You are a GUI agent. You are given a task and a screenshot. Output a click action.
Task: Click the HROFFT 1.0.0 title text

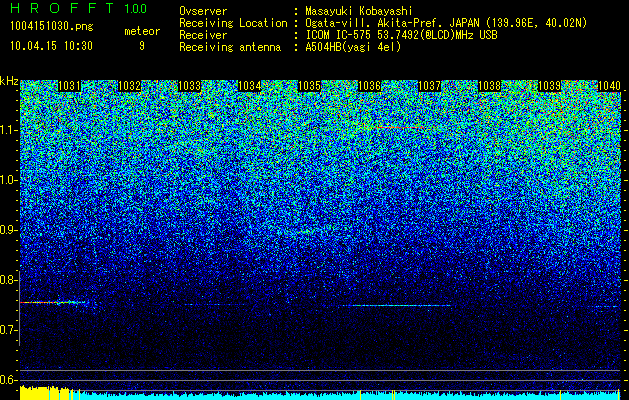point(78,8)
